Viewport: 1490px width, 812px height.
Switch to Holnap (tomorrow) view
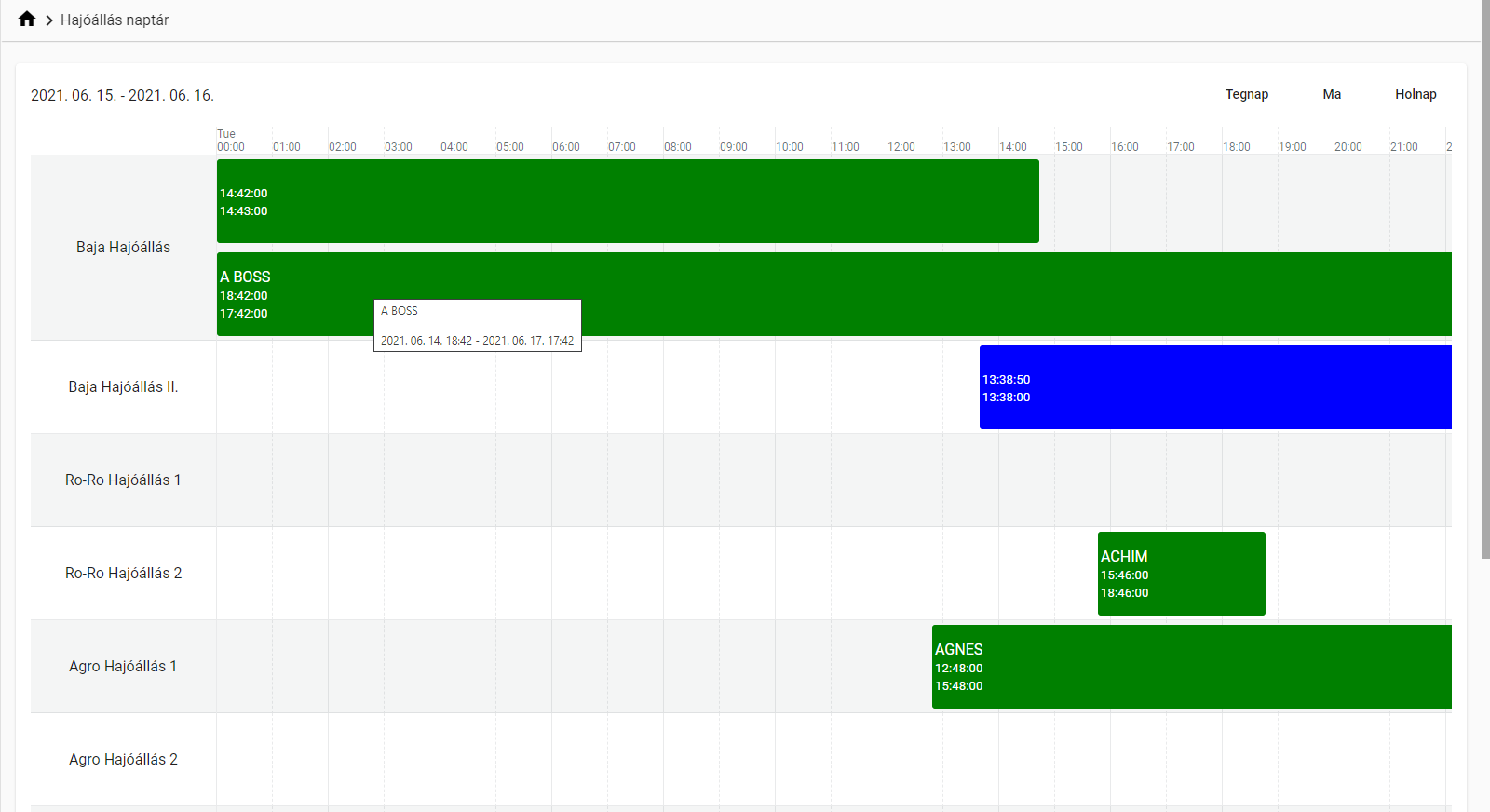(1415, 94)
